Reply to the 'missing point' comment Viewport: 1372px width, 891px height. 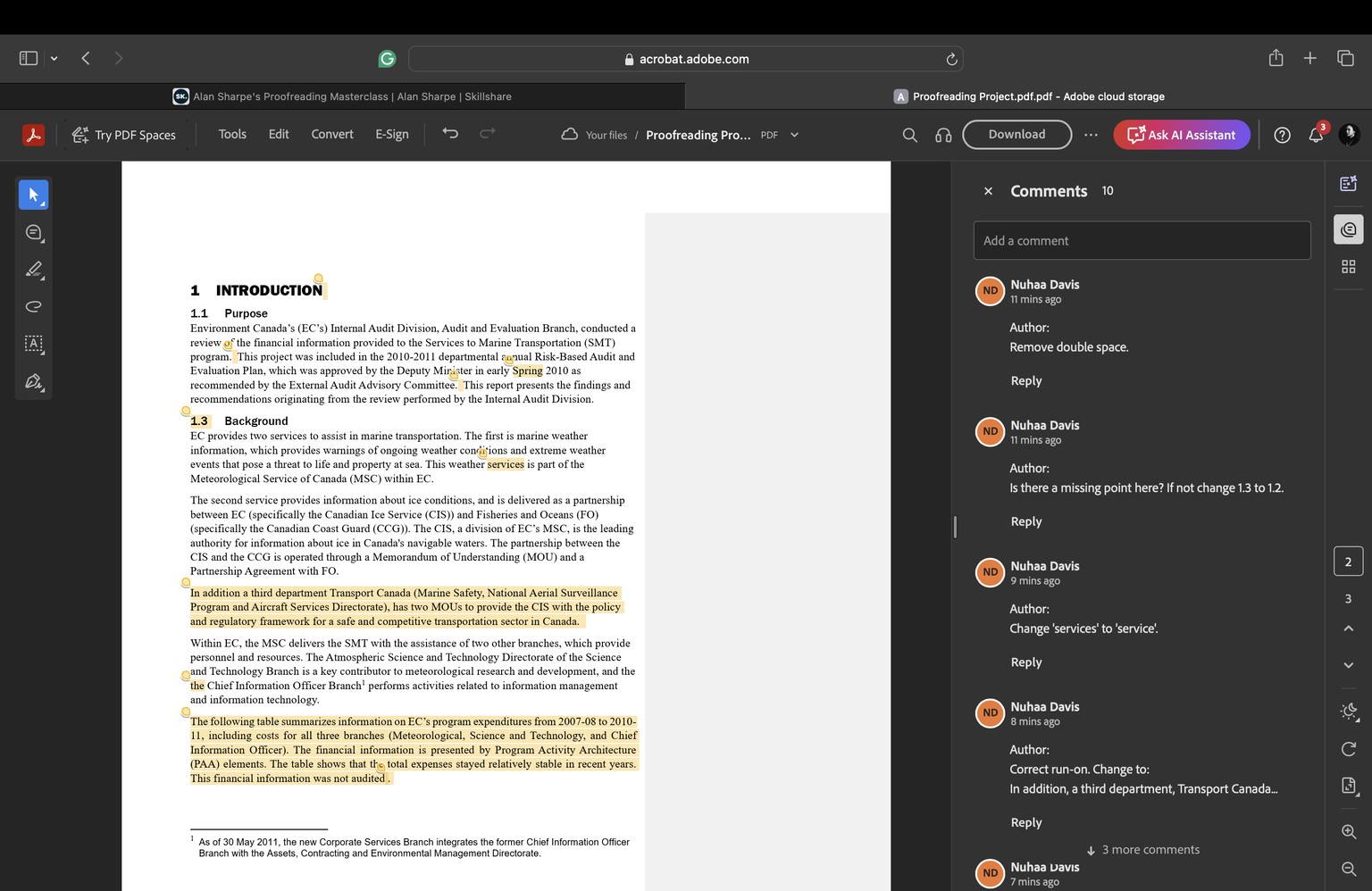(x=1026, y=521)
